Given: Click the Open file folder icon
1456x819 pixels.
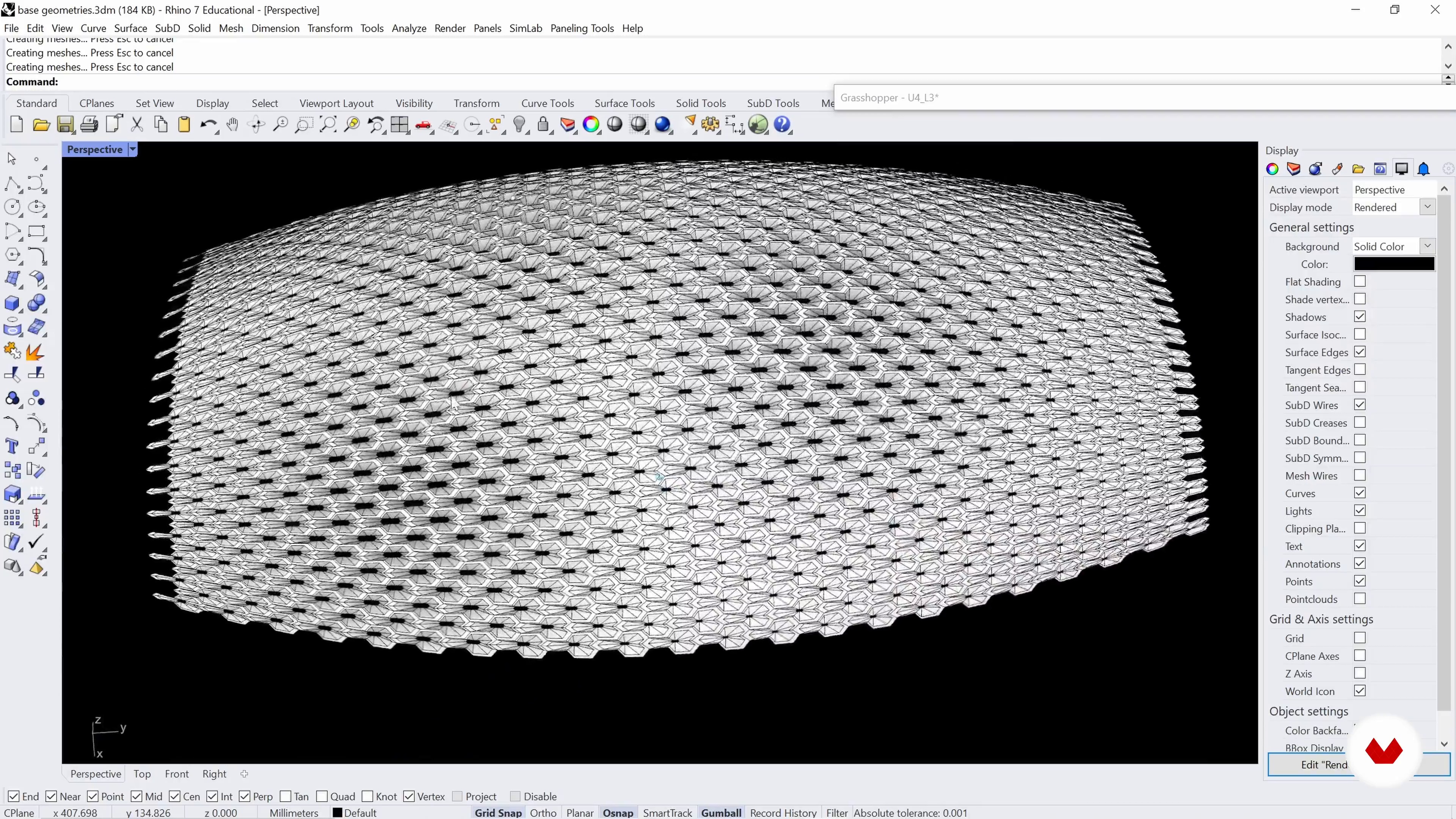Looking at the screenshot, I should coord(41,124).
